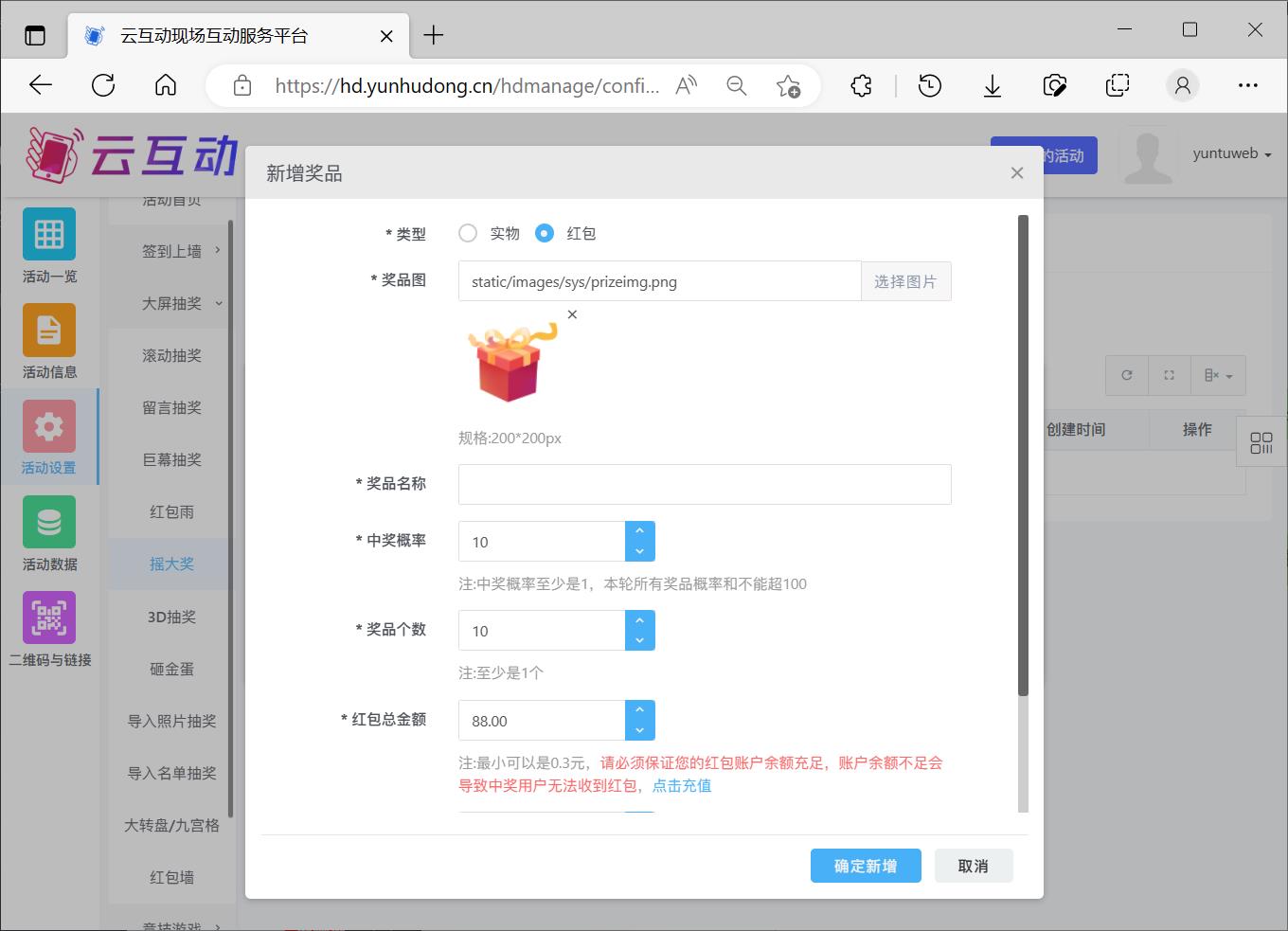Click the dialog vertical scrollbar

pyautogui.click(x=1023, y=455)
